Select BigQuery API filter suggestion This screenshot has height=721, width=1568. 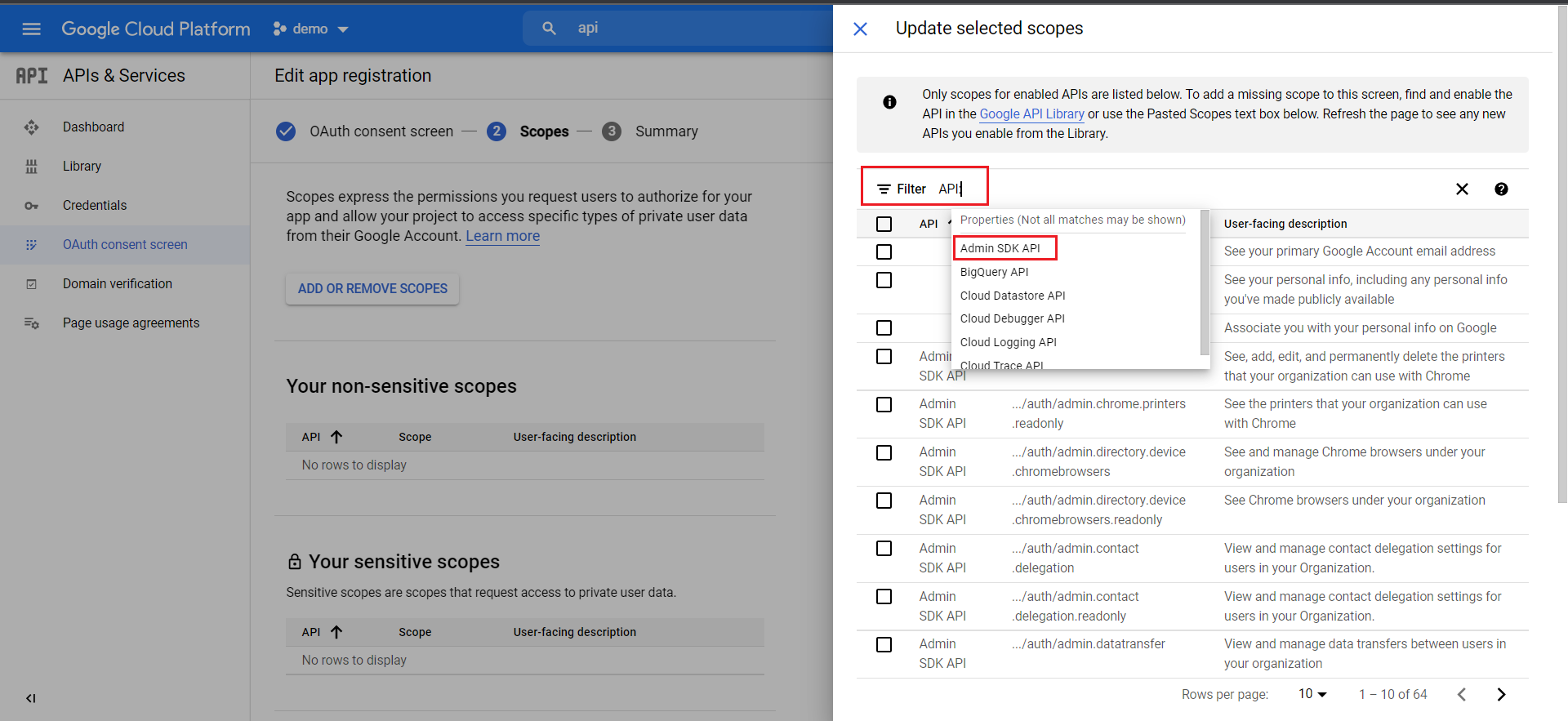coord(994,272)
